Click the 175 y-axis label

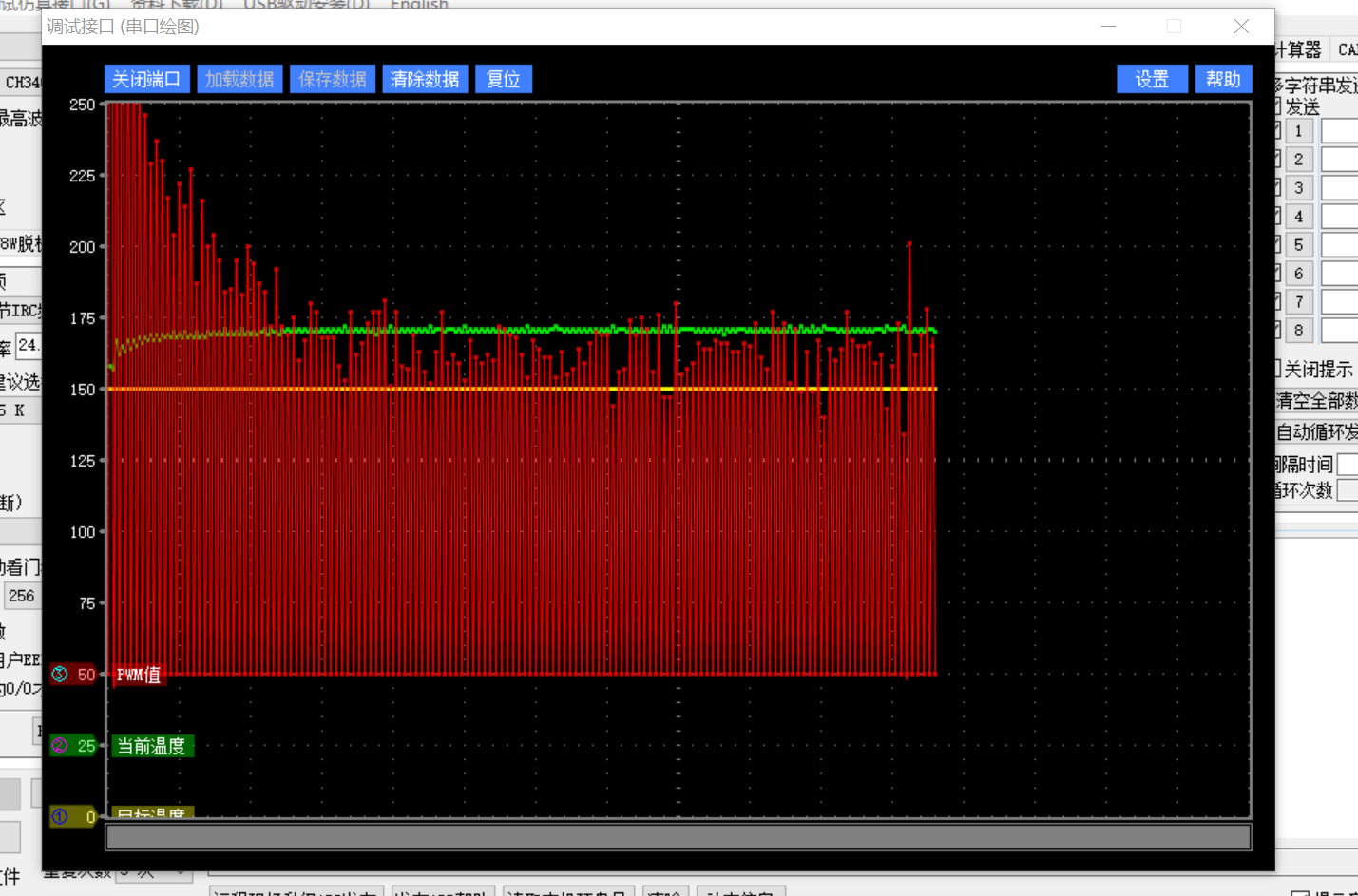[x=83, y=318]
